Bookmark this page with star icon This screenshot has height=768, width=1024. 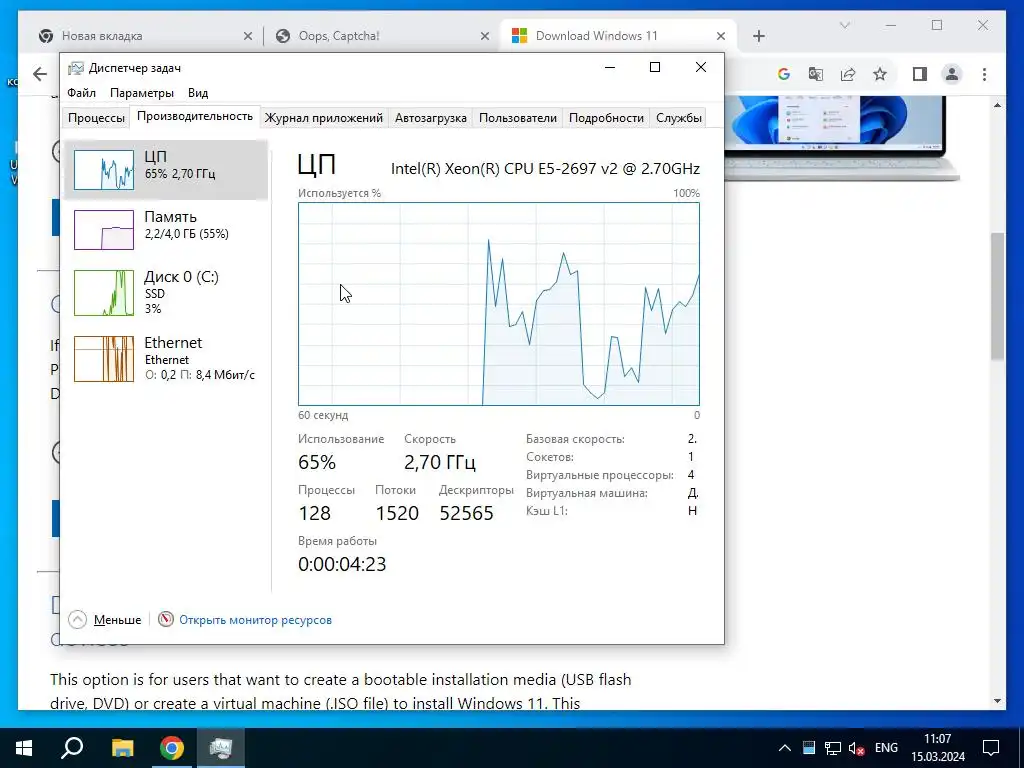coord(880,74)
